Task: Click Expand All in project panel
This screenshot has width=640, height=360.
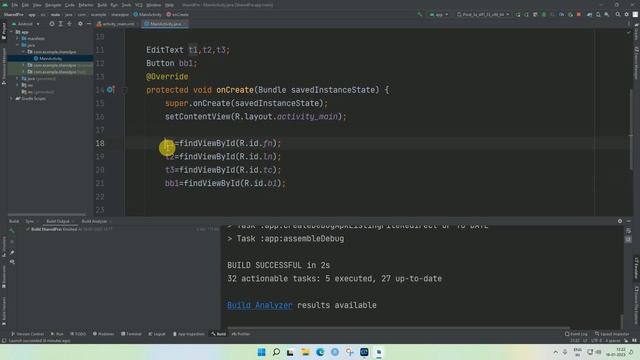Action: [x=60, y=24]
